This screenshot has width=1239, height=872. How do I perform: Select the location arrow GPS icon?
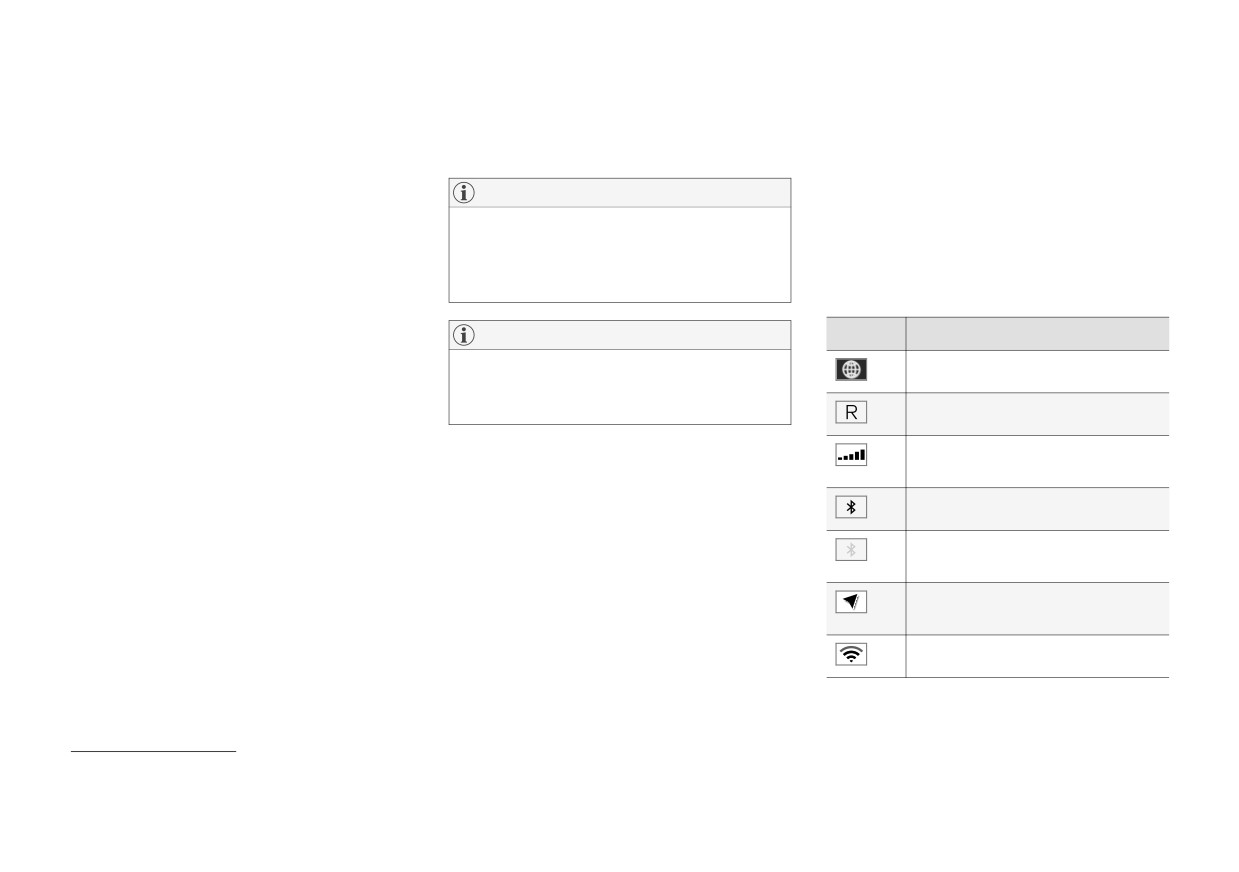[x=851, y=602]
